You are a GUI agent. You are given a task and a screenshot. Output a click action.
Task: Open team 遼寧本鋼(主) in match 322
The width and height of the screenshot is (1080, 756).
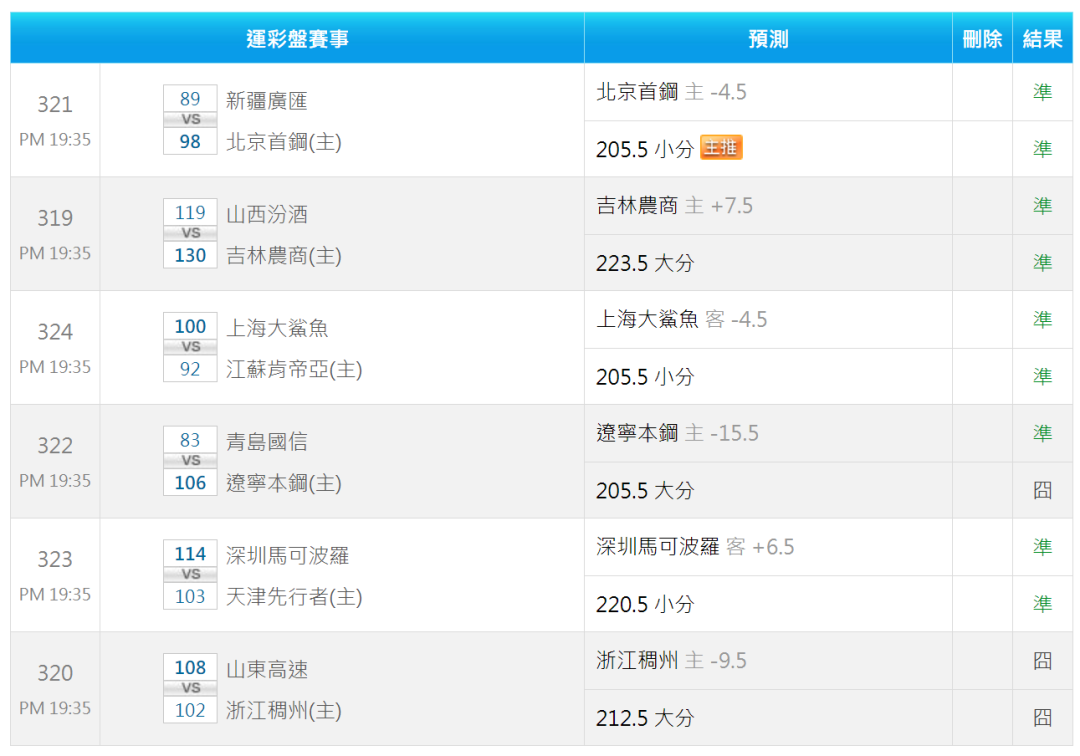point(284,483)
